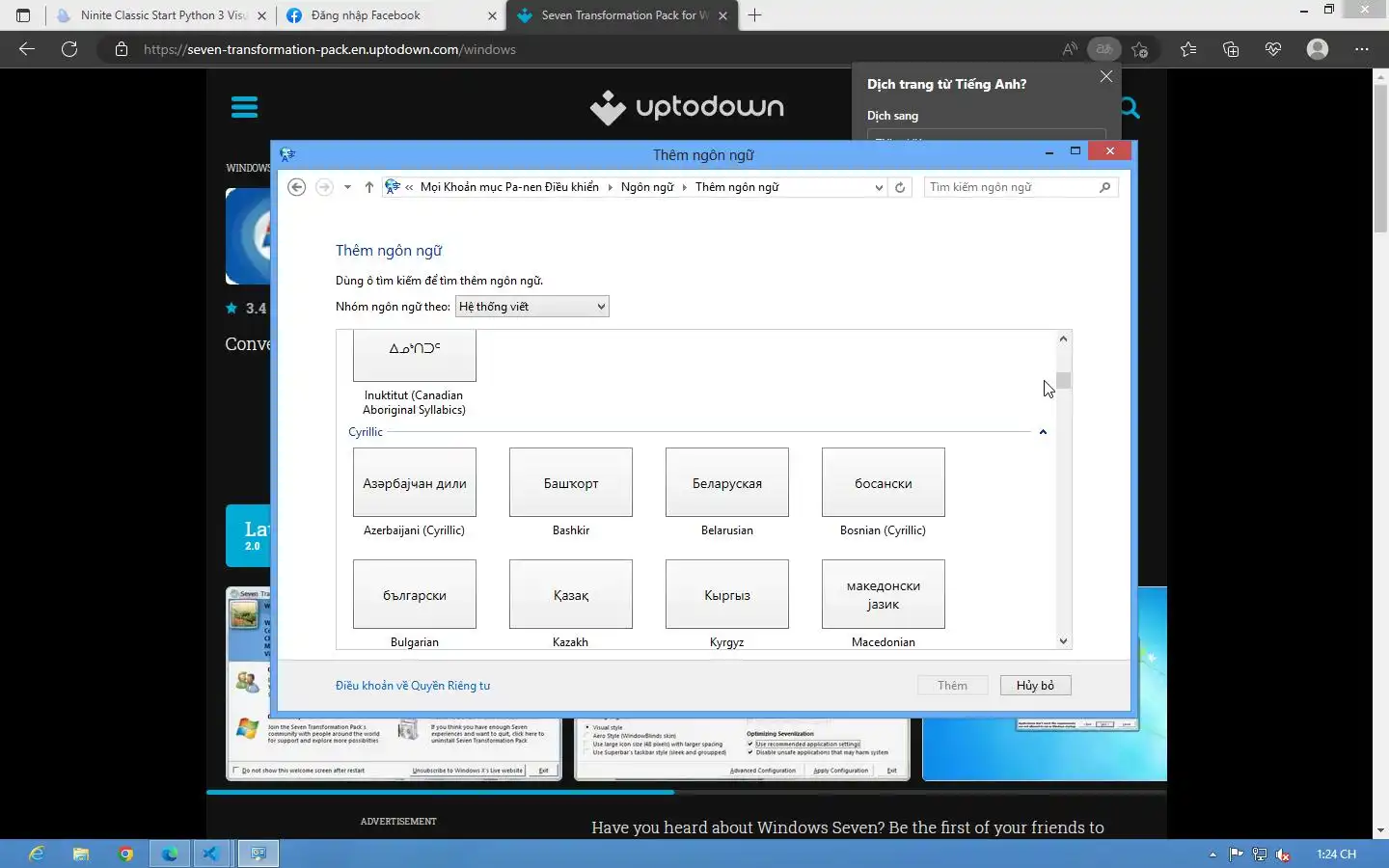Click the network tray icon
Viewport: 1389px width, 868px height.
coord(1260,854)
